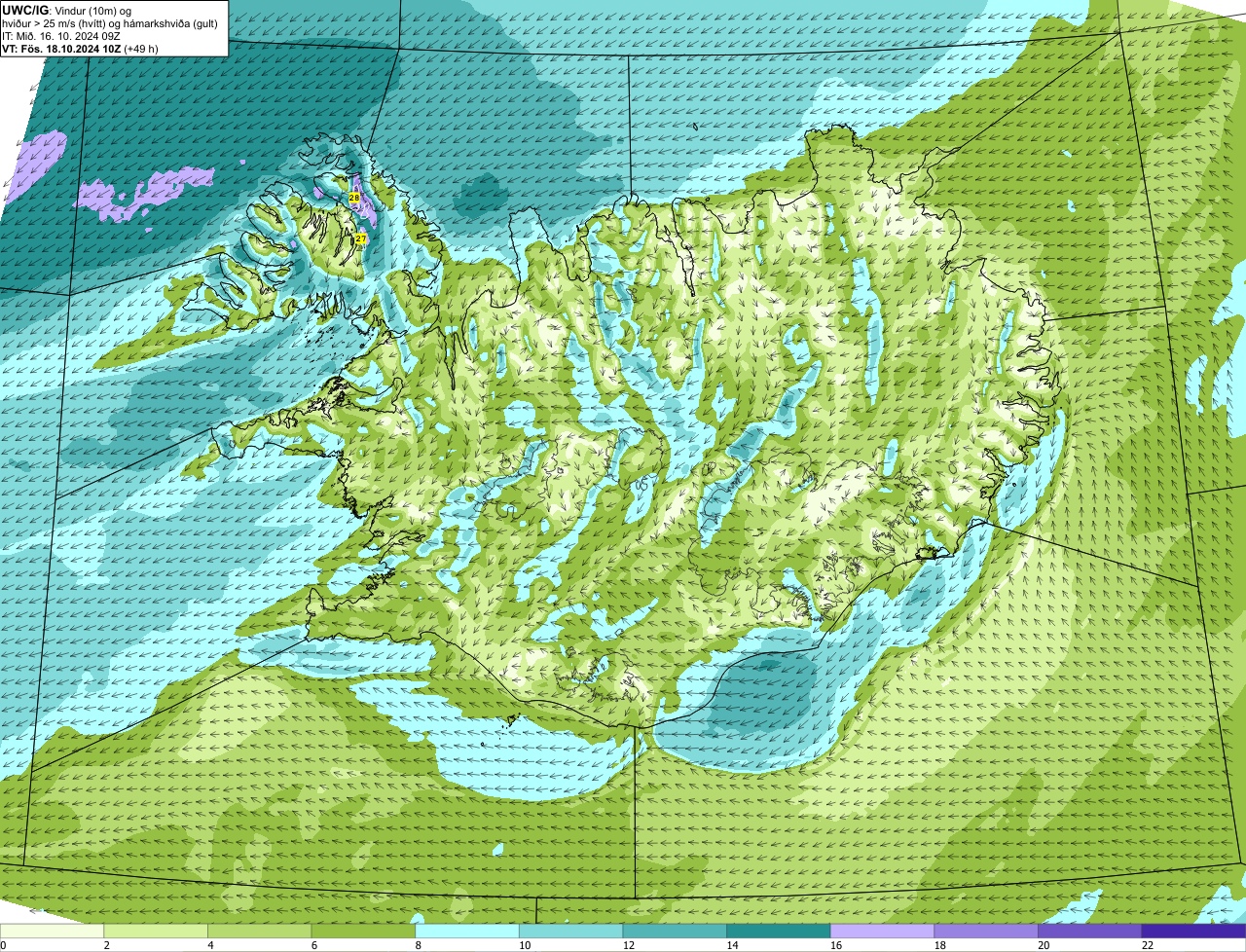Select the 8–10 m/s light cyan legend swatch
This screenshot has width=1246, height=952.
pos(467,932)
